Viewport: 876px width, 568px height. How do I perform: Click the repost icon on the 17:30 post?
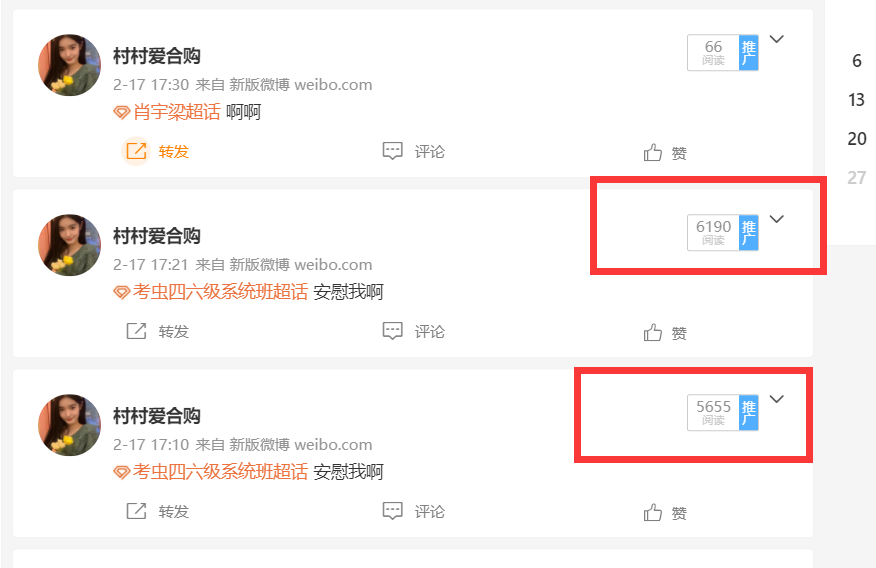pyautogui.click(x=136, y=151)
